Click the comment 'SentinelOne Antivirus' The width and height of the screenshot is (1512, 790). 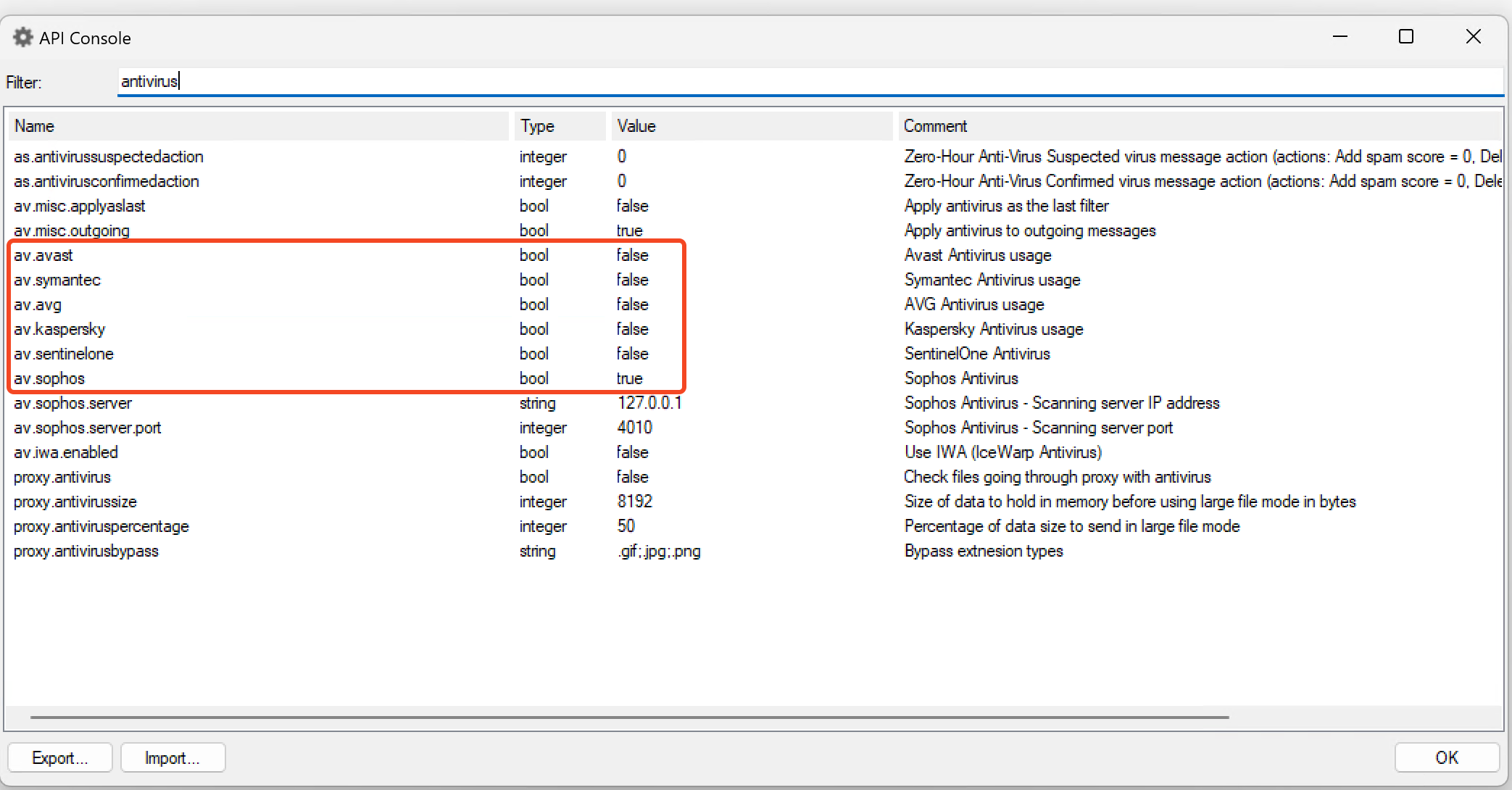coord(977,354)
